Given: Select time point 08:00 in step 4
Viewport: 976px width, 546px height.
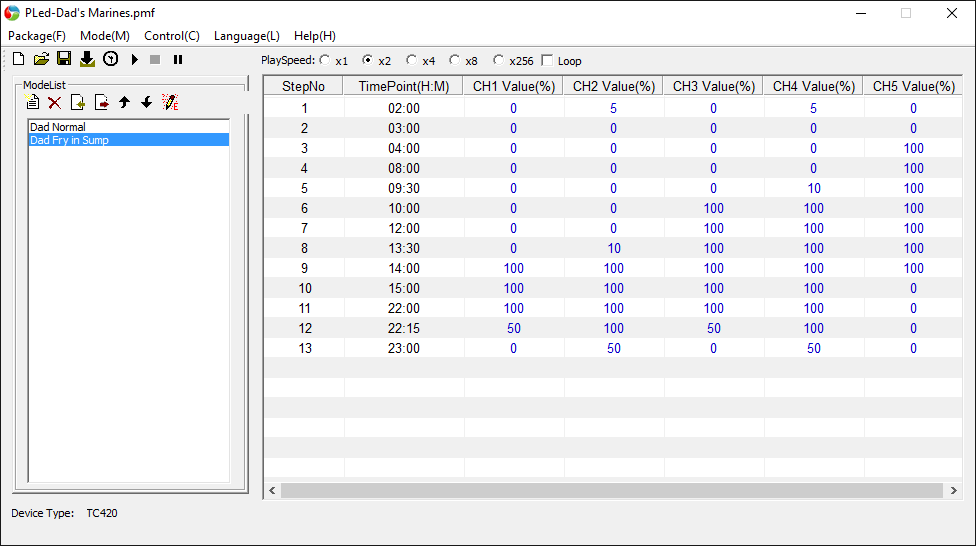Looking at the screenshot, I should [x=404, y=168].
